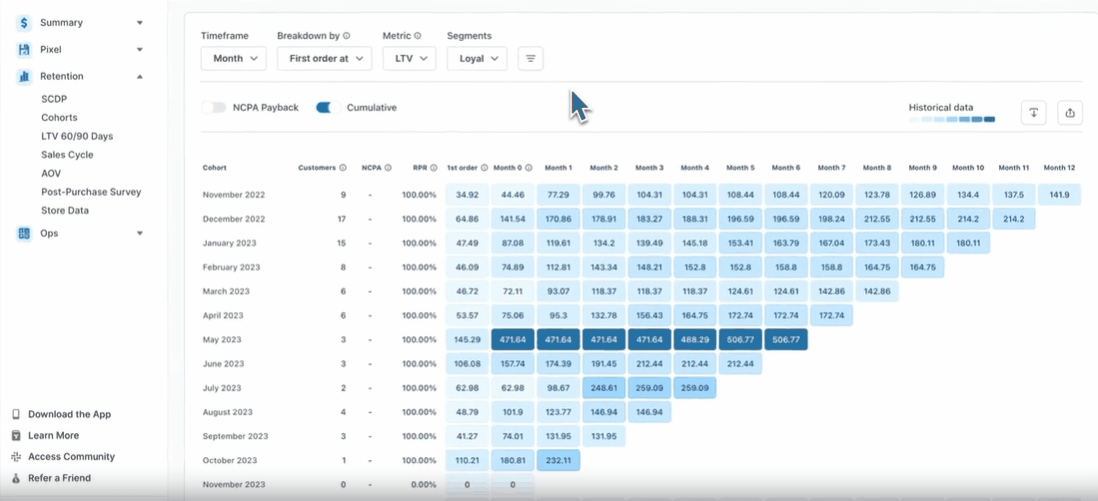The width and height of the screenshot is (1098, 501).
Task: Click the share export icon at top right
Action: 1069,113
